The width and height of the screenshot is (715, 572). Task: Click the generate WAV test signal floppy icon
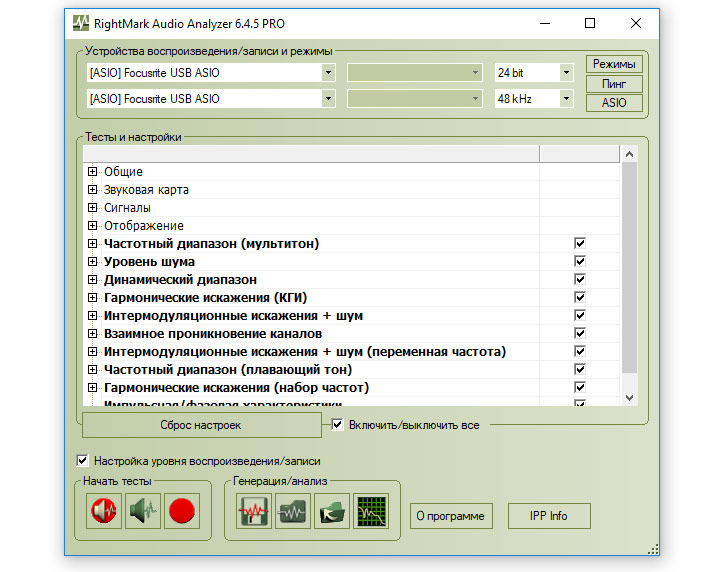(254, 511)
